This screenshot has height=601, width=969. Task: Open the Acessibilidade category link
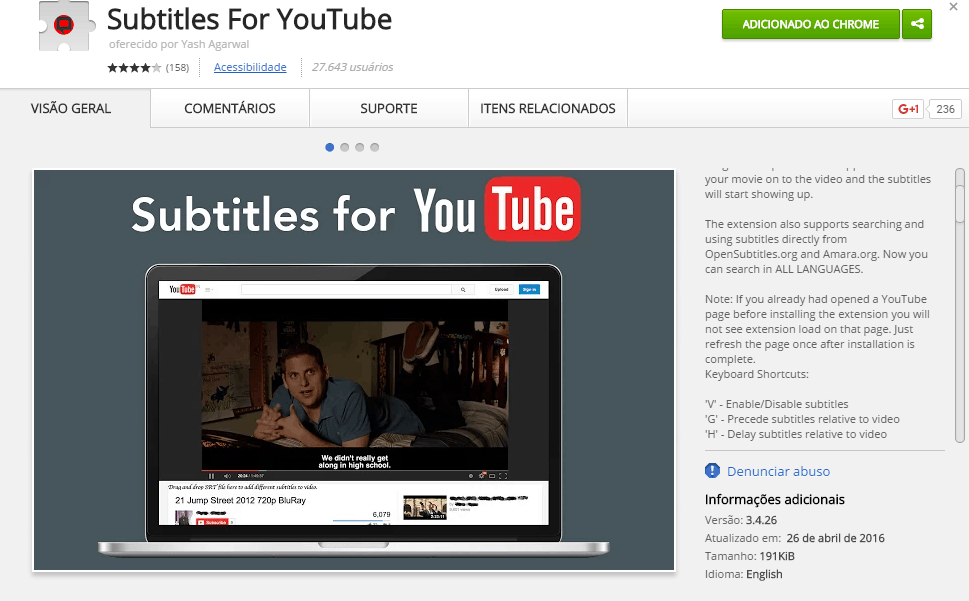pos(250,67)
